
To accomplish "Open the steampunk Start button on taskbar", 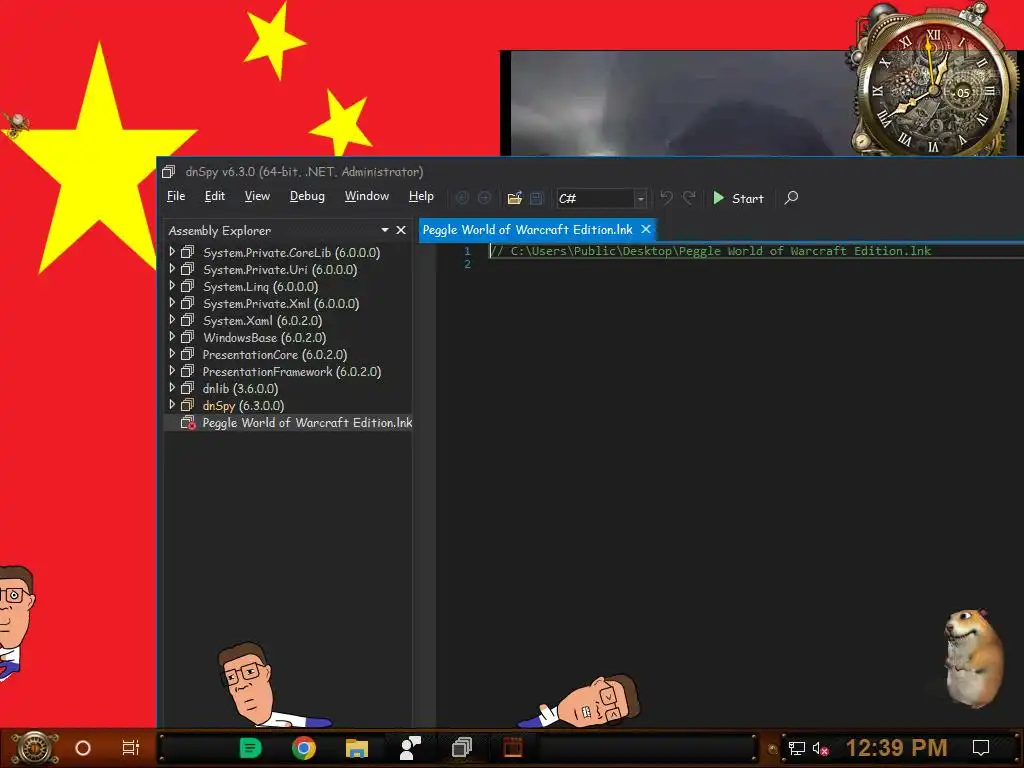I will click(34, 748).
